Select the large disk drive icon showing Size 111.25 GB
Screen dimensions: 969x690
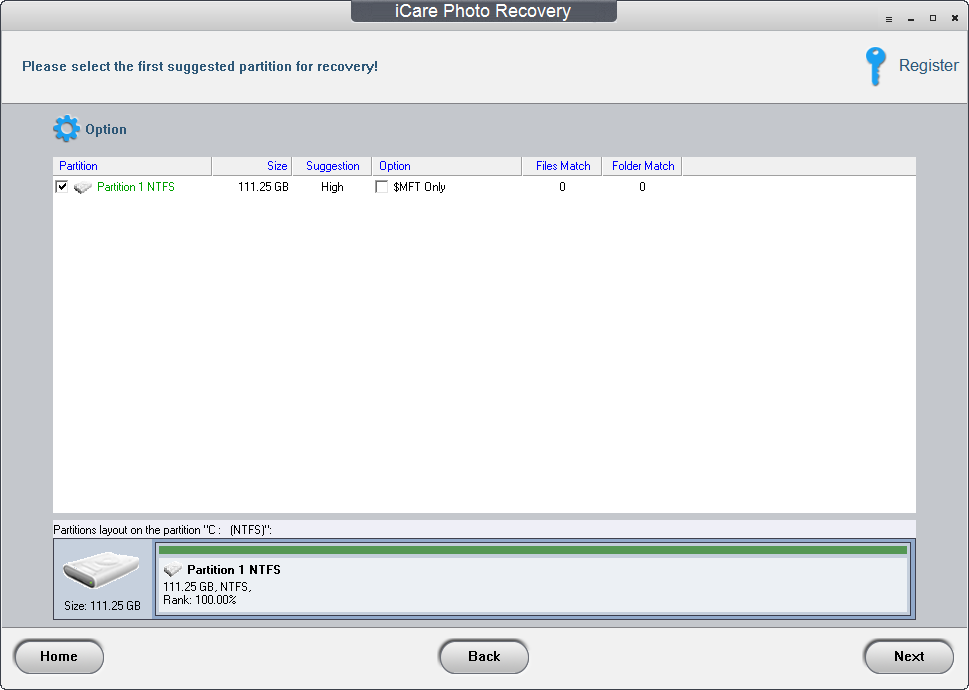point(101,571)
